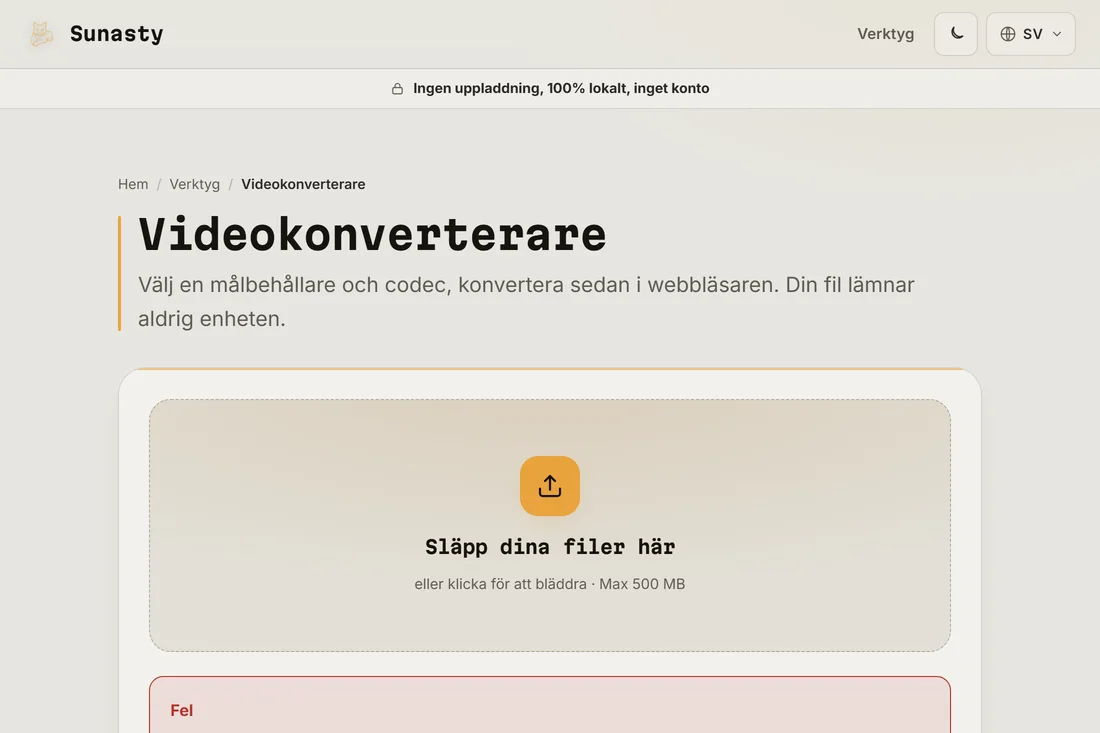1100x733 pixels.
Task: Click the 'Släpp dina filer här' drop zone
Action: [550, 525]
